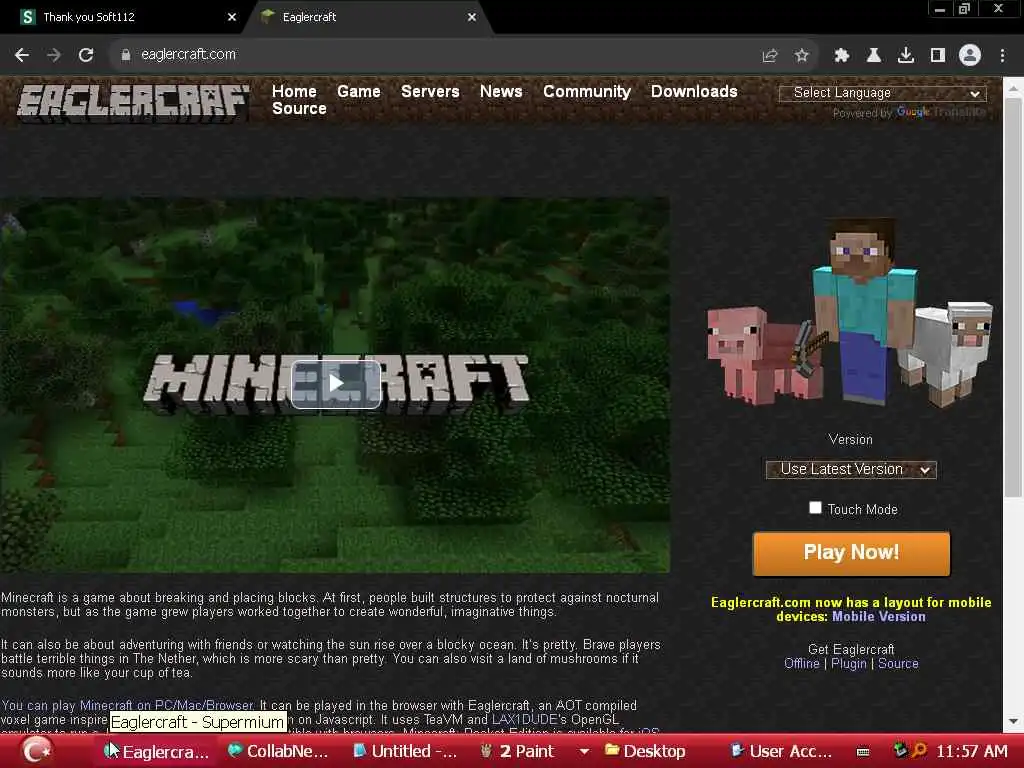Click the page scrollbar up arrow
1024x768 pixels.
1013,88
